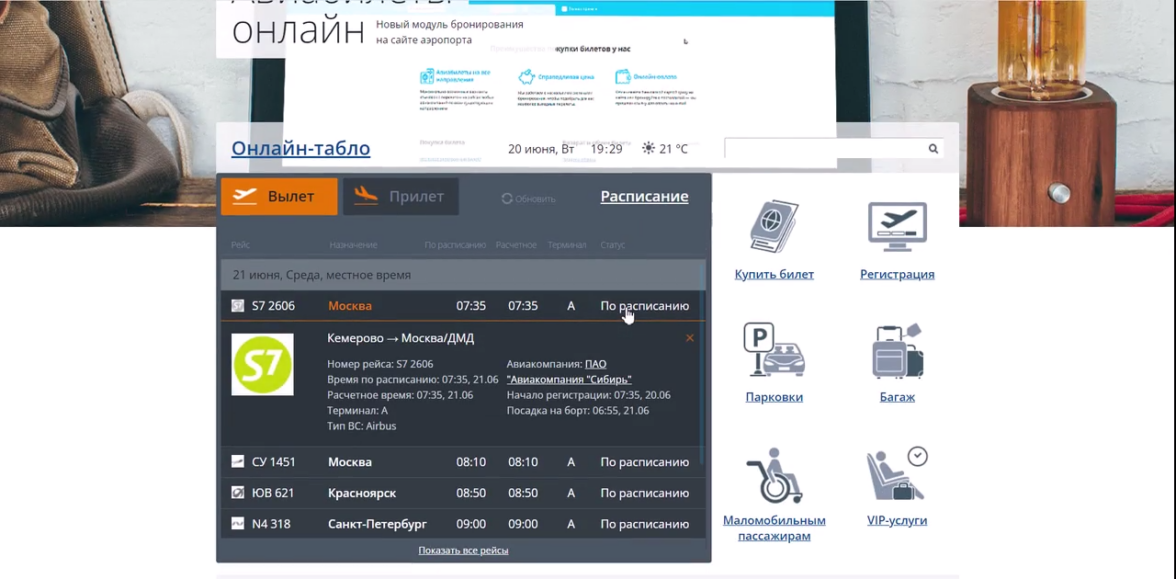Screen dimensions: 1176x579
Task: Click status По расписанию of СУ 1451
Action: click(644, 462)
